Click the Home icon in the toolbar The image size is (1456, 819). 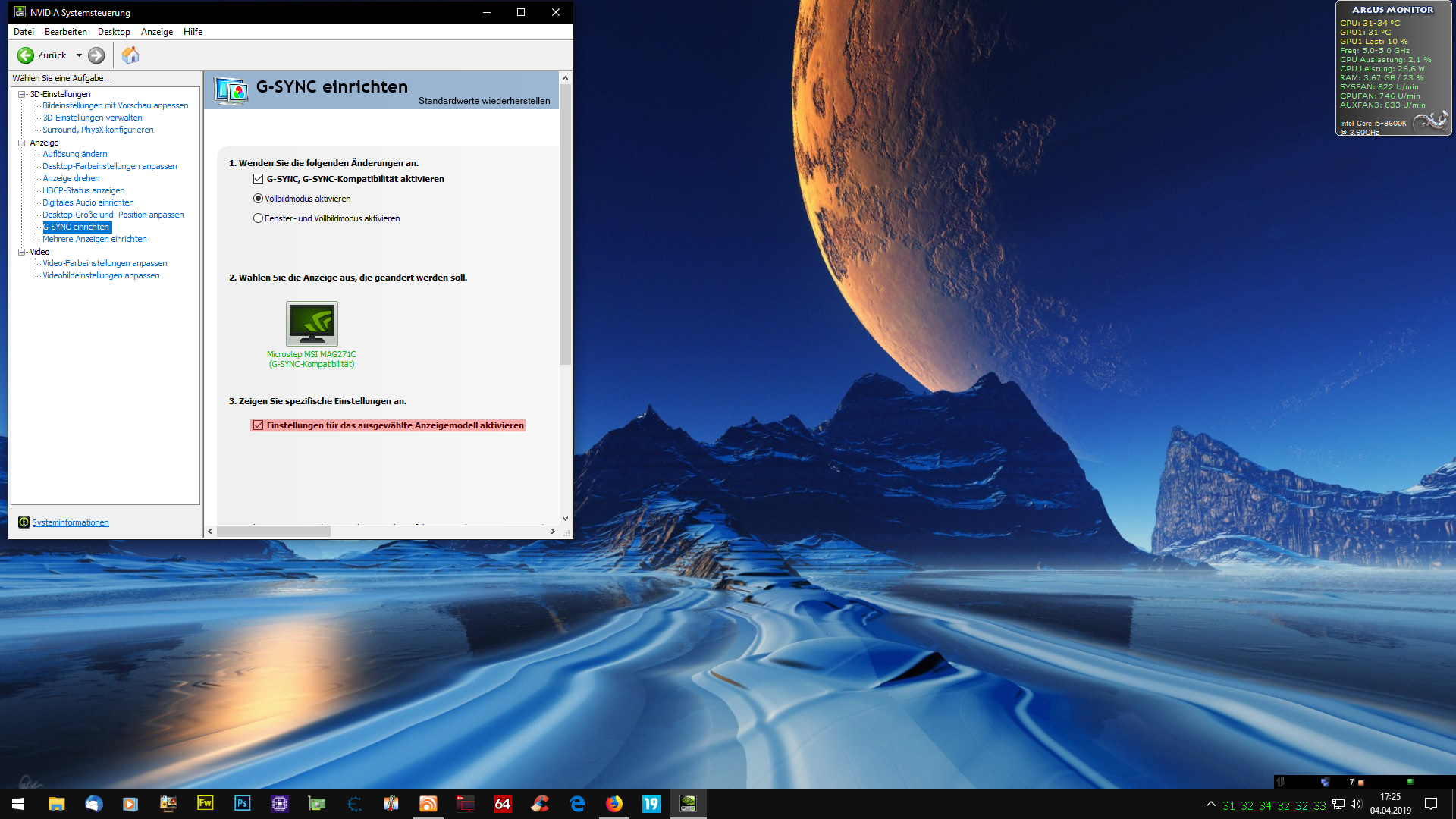point(130,55)
